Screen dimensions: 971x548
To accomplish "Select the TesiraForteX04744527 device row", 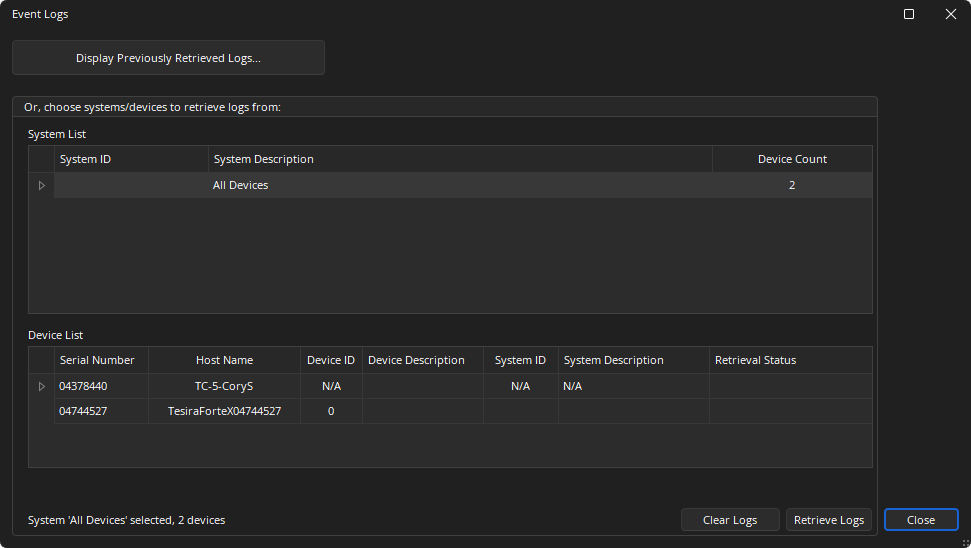I will (x=224, y=411).
